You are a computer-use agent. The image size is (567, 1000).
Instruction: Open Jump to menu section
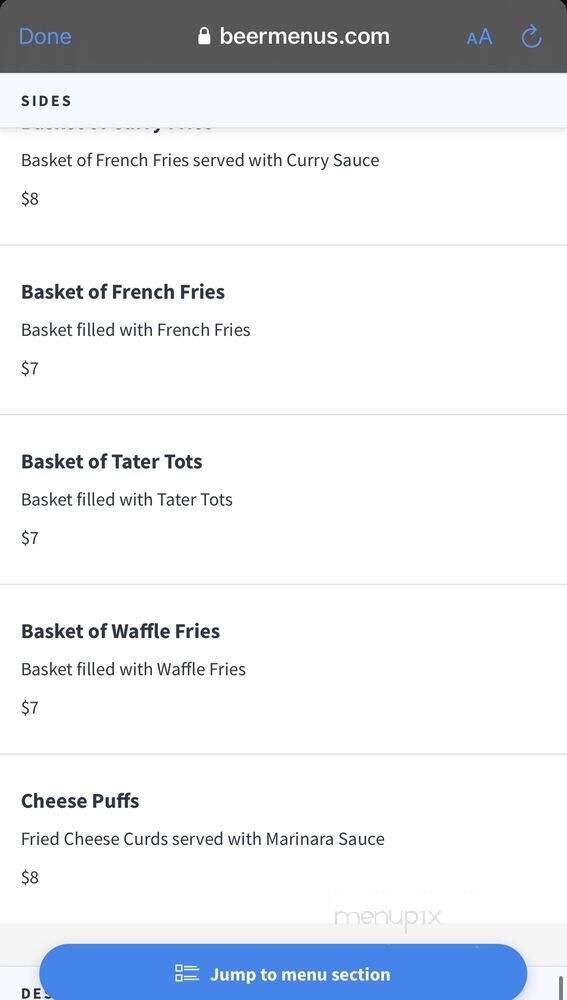tap(283, 973)
